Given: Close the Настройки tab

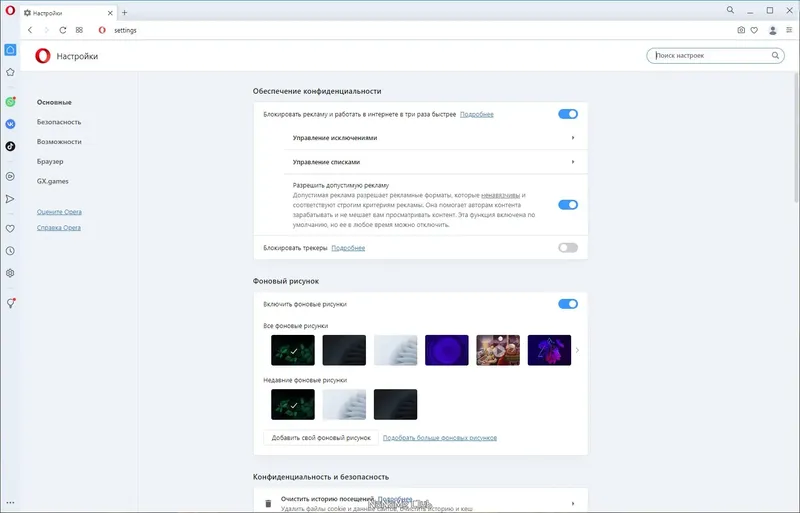Looking at the screenshot, I should pyautogui.click(x=110, y=13).
